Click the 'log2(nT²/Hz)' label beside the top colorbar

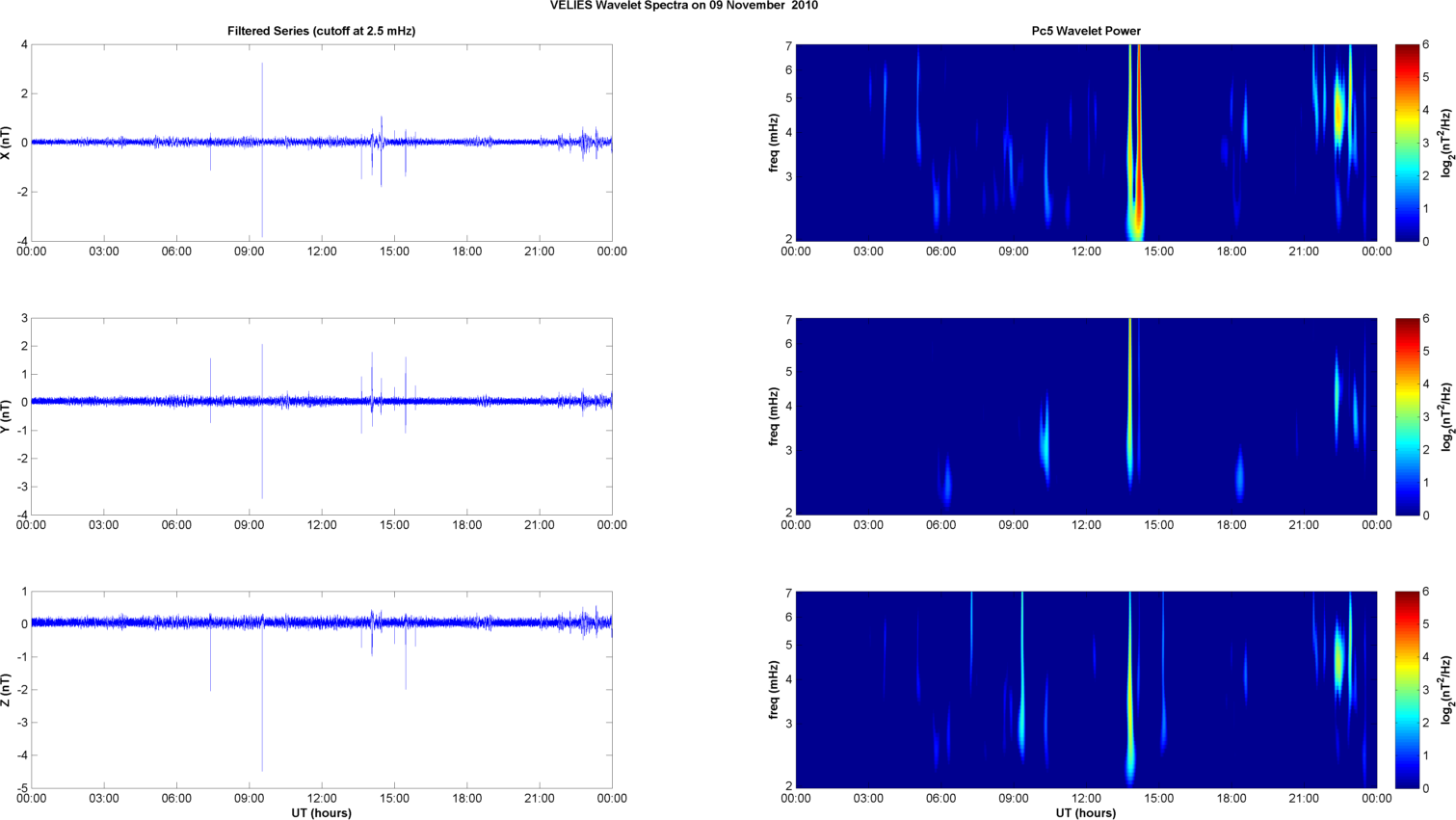pos(1446,143)
